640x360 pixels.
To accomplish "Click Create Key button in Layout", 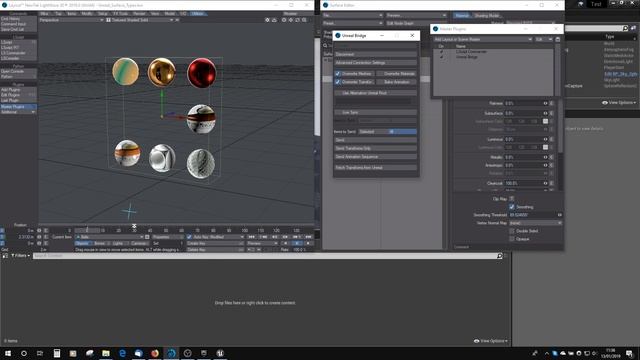I will (215, 243).
